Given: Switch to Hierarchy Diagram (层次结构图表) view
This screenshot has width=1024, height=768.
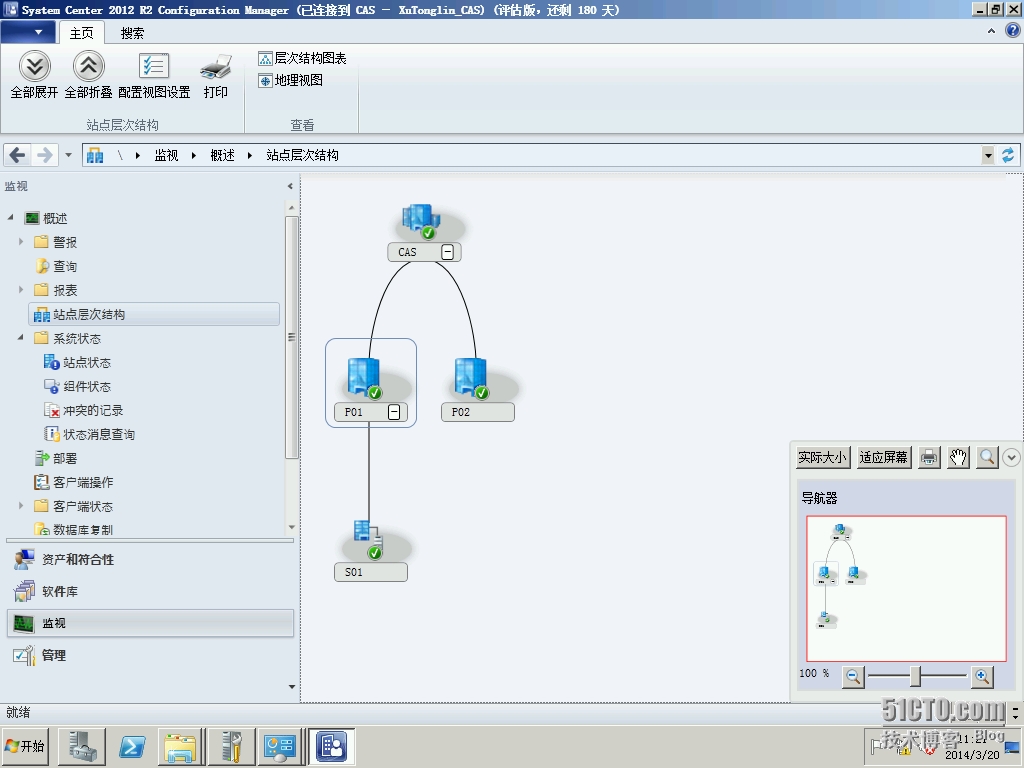Looking at the screenshot, I should coord(302,58).
